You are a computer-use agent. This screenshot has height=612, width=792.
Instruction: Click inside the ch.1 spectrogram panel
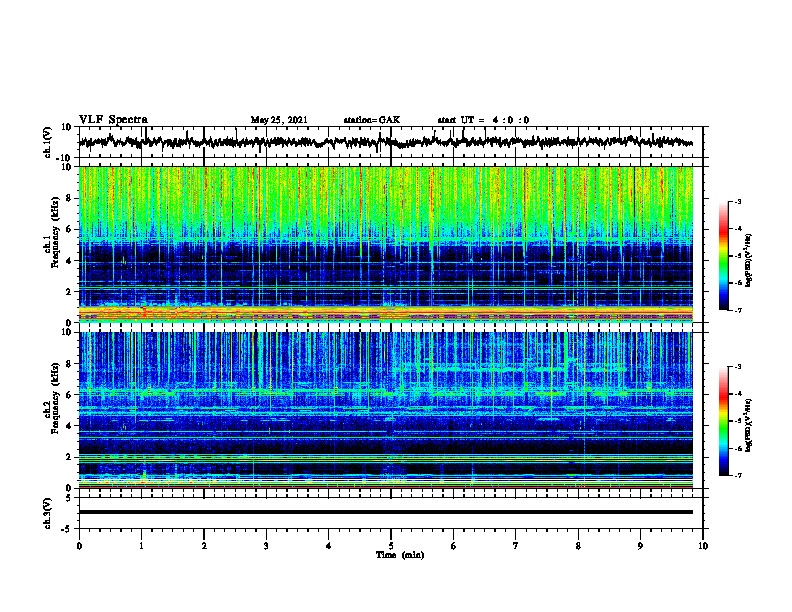point(386,244)
